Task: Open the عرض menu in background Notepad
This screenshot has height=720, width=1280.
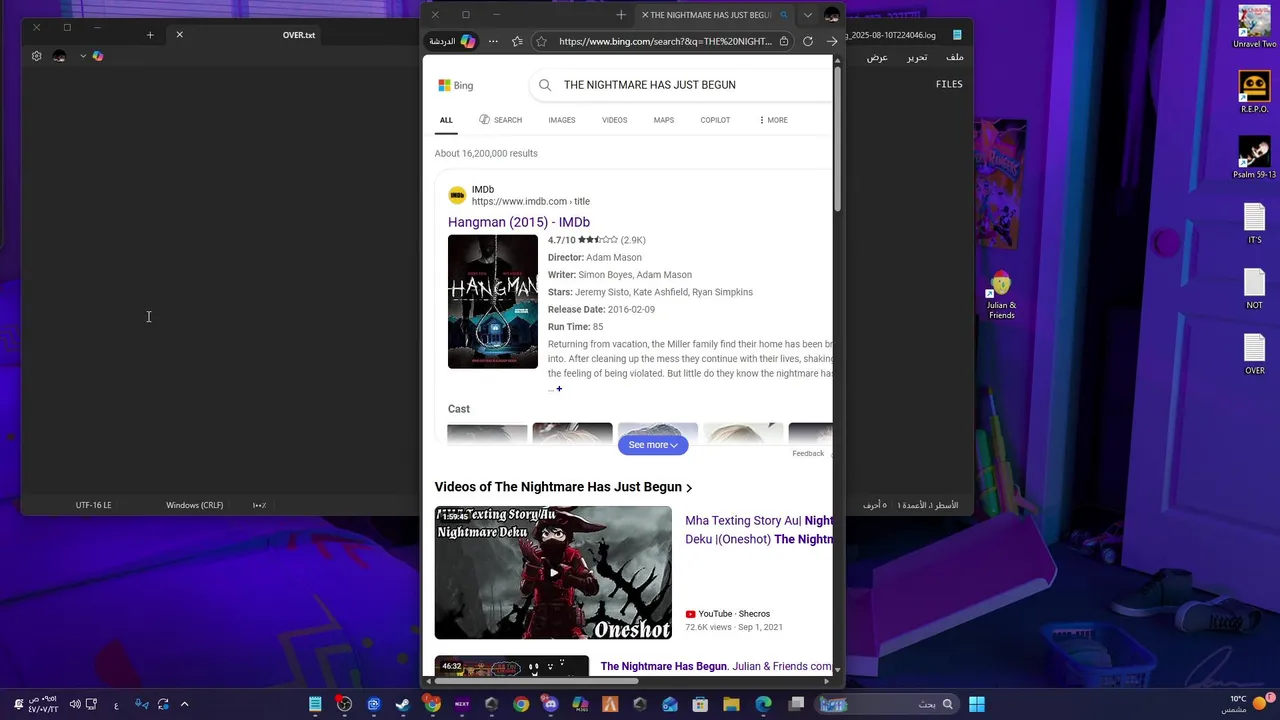Action: click(x=877, y=57)
